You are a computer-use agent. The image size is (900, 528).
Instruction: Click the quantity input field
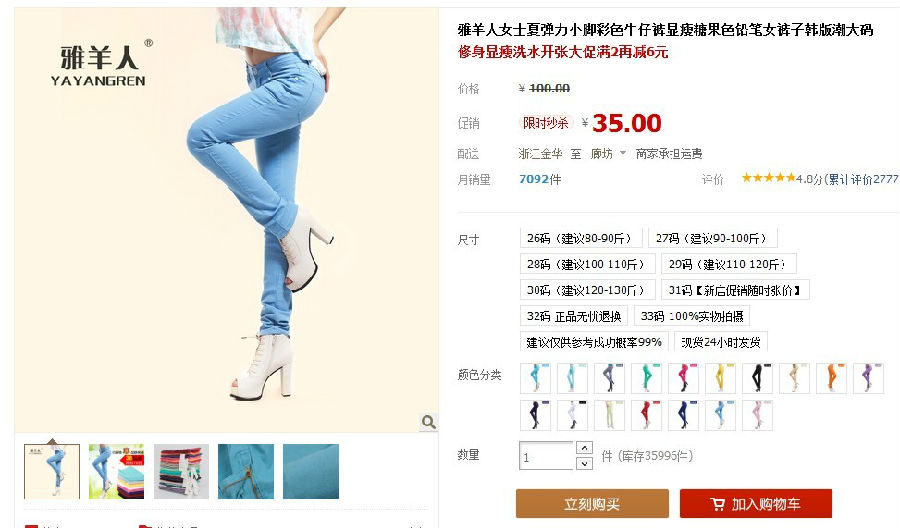coord(546,456)
